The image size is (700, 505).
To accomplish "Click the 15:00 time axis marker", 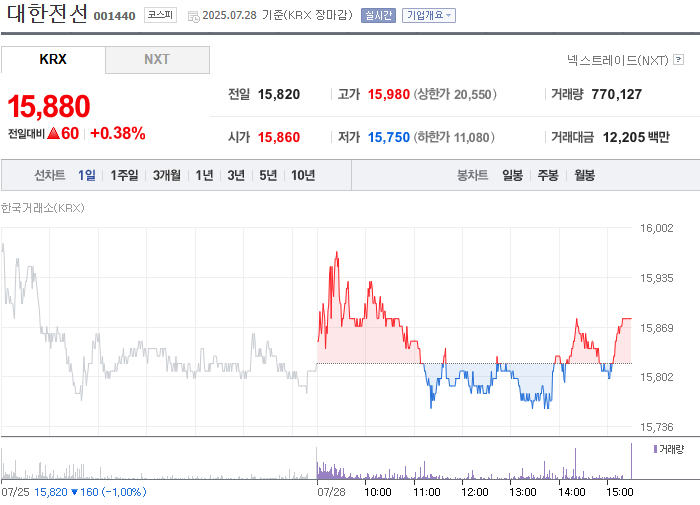I will [620, 492].
